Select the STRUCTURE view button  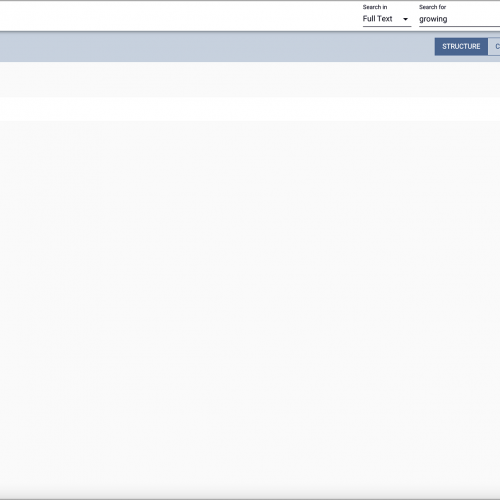click(461, 46)
